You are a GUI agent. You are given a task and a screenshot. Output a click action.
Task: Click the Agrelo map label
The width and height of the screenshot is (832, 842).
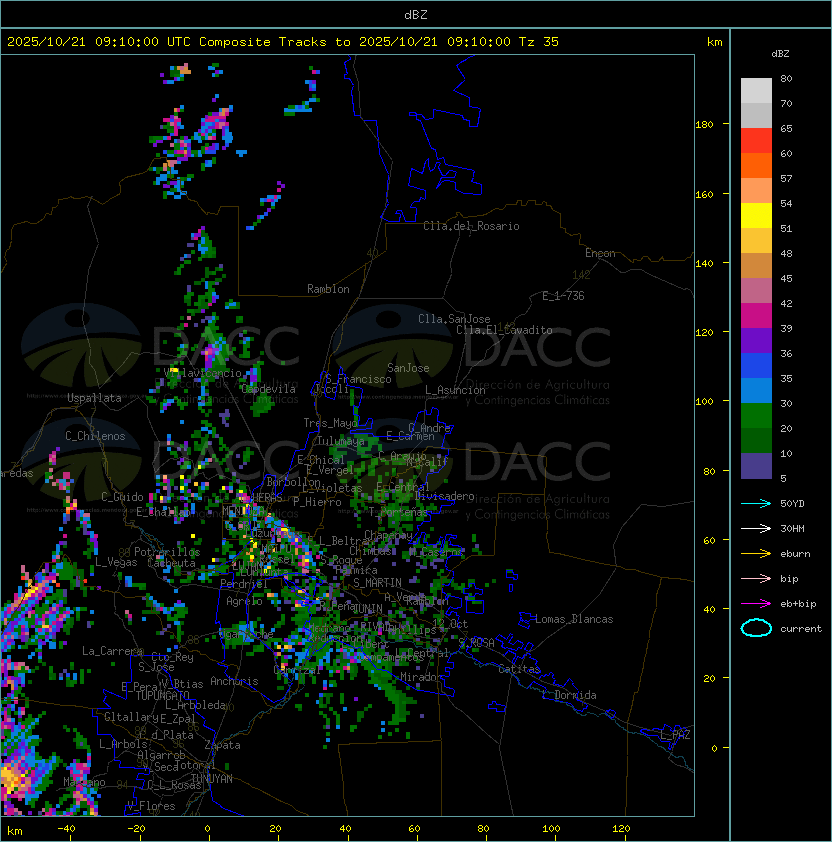coord(244,601)
